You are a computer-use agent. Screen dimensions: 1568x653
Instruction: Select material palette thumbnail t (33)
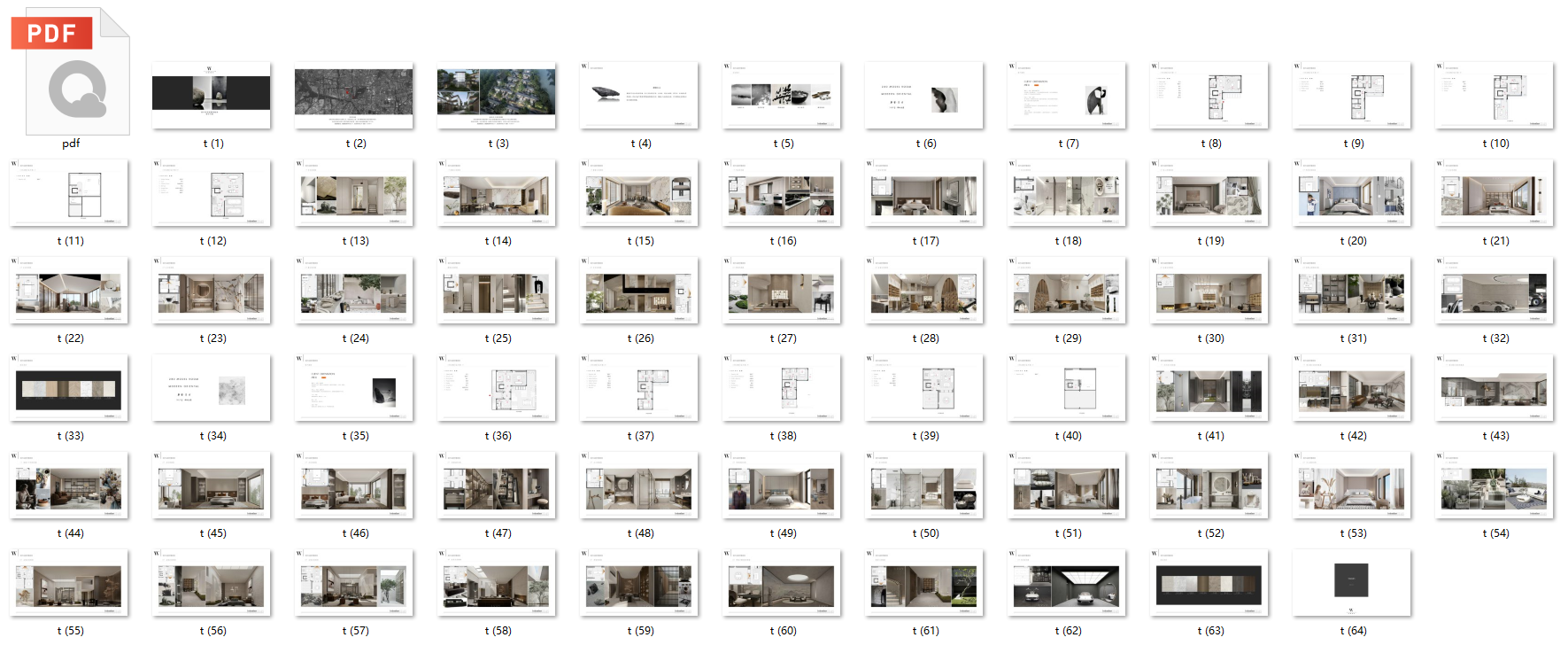click(x=69, y=388)
